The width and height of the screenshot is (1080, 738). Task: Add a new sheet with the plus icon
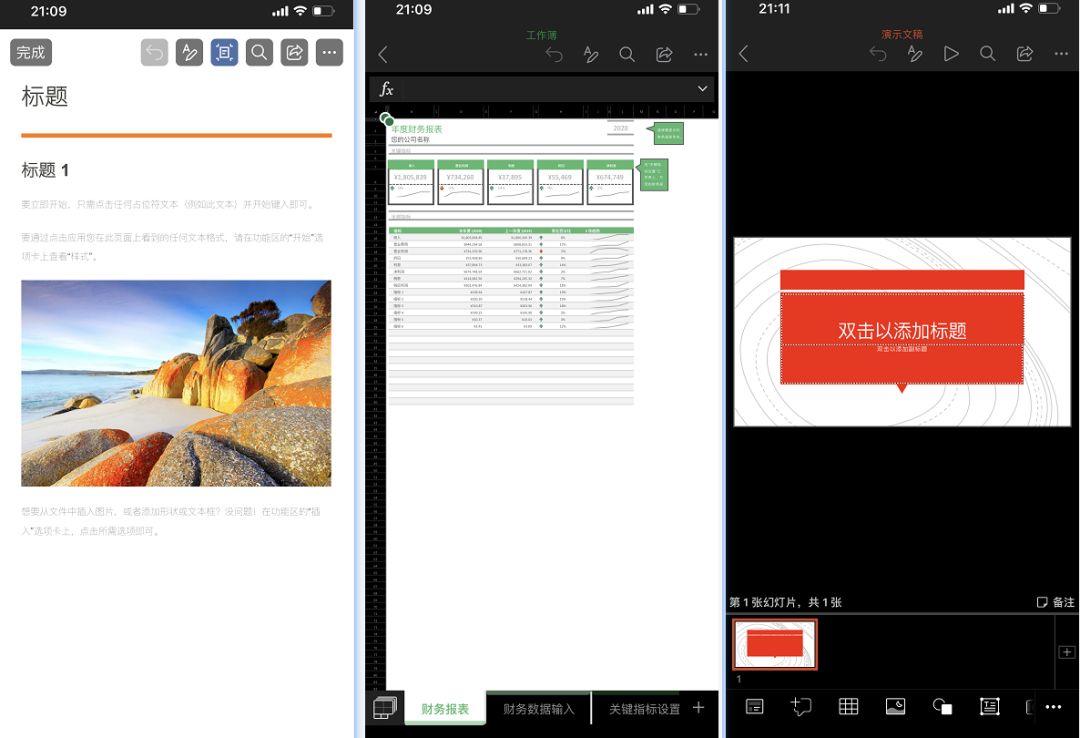pos(698,708)
